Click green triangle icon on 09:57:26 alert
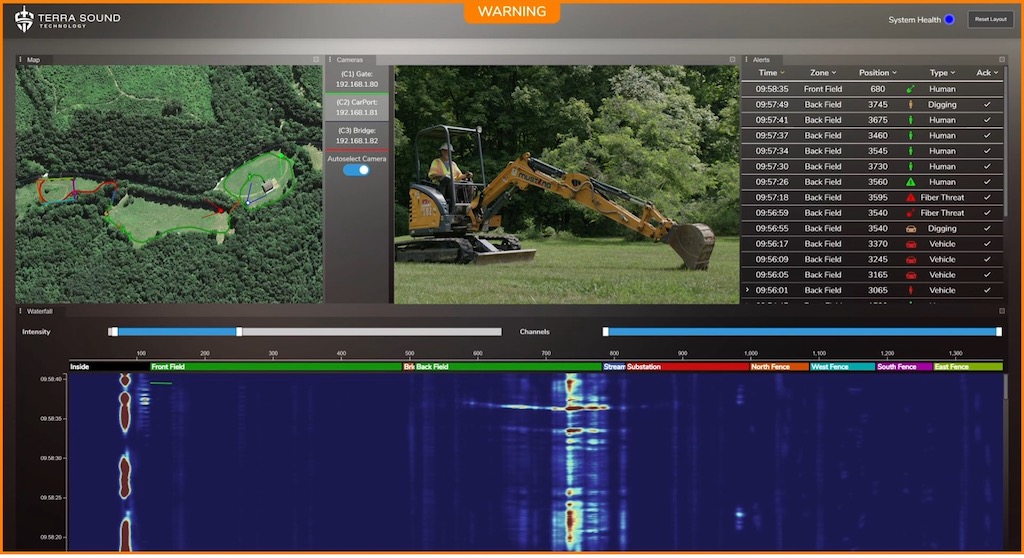The image size is (1024, 558). point(910,182)
